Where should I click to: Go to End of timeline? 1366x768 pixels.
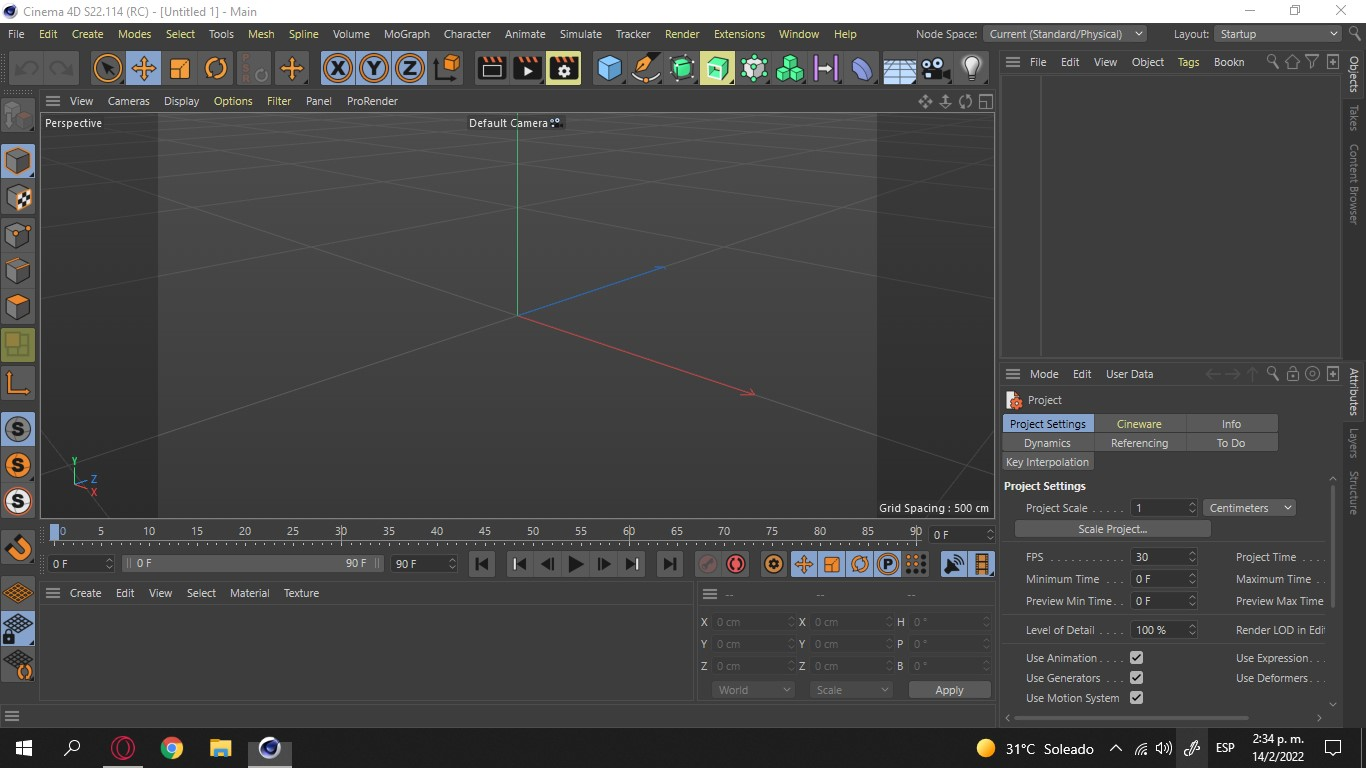click(670, 564)
